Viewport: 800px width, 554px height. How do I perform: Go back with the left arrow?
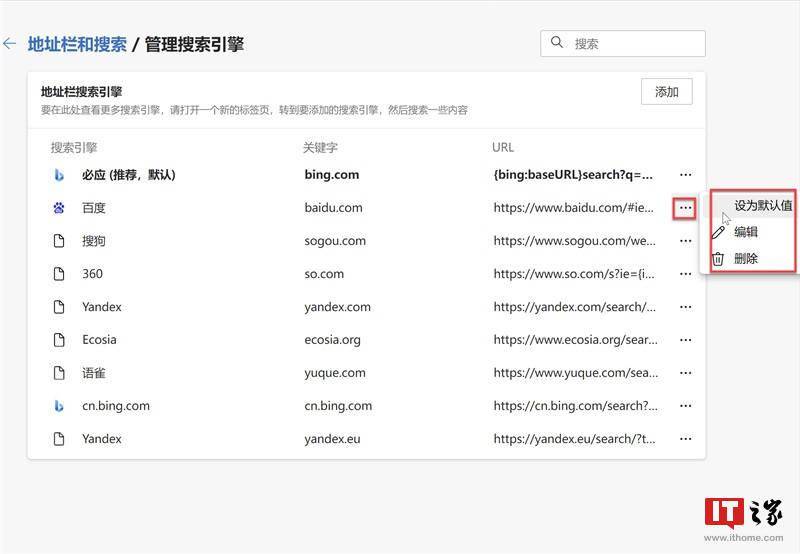[9, 44]
